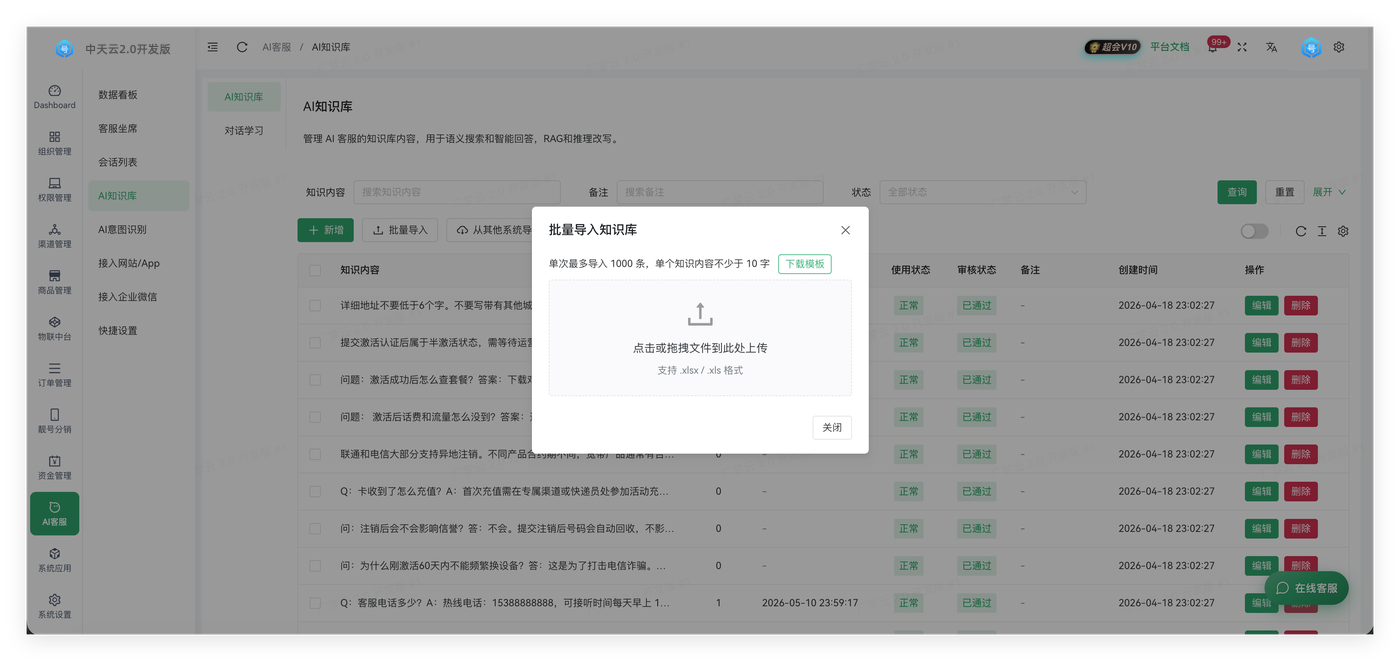Click the file upload dropzone area
Viewport: 1400px width, 661px height.
700,338
